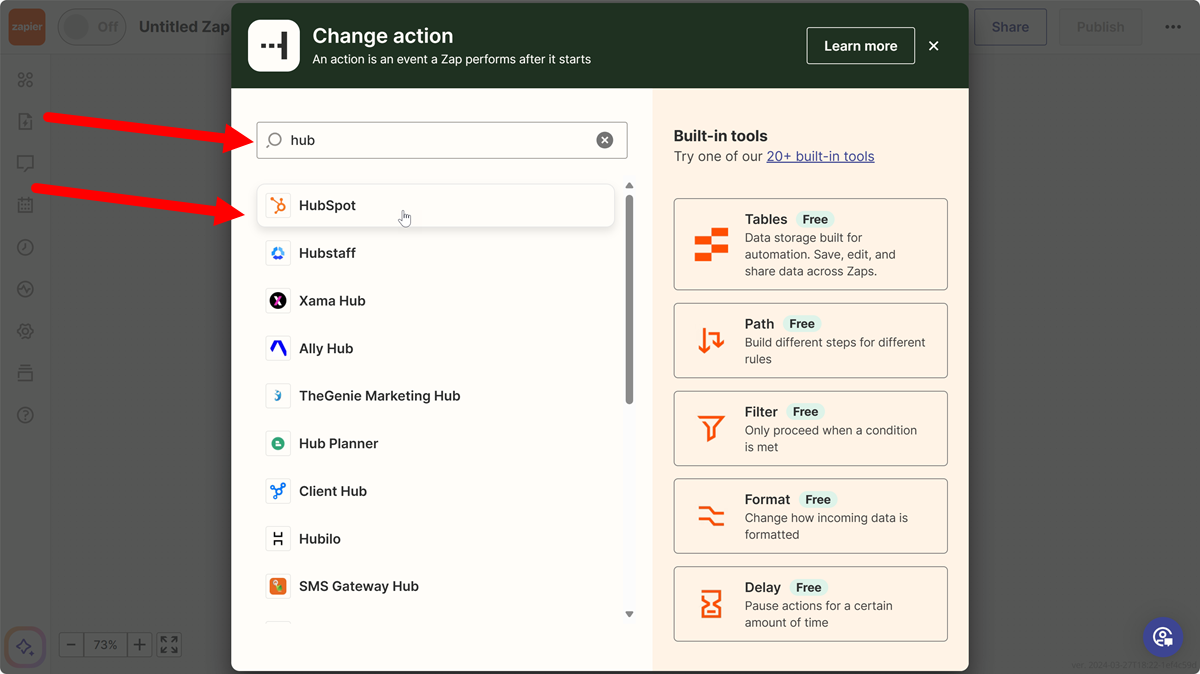Open the three-dot overflow menu

1172,27
